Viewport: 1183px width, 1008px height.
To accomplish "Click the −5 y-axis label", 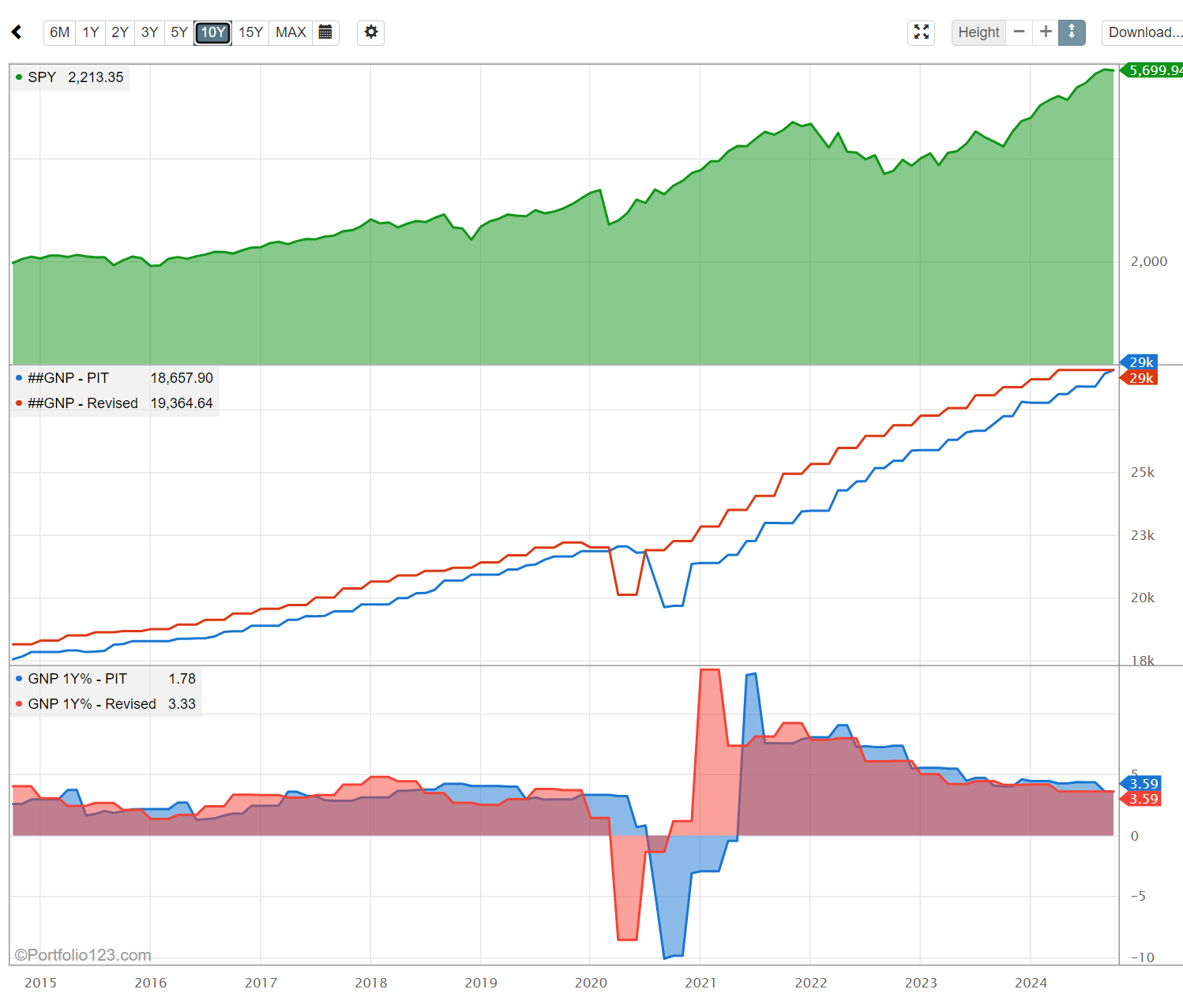I will point(1139,896).
